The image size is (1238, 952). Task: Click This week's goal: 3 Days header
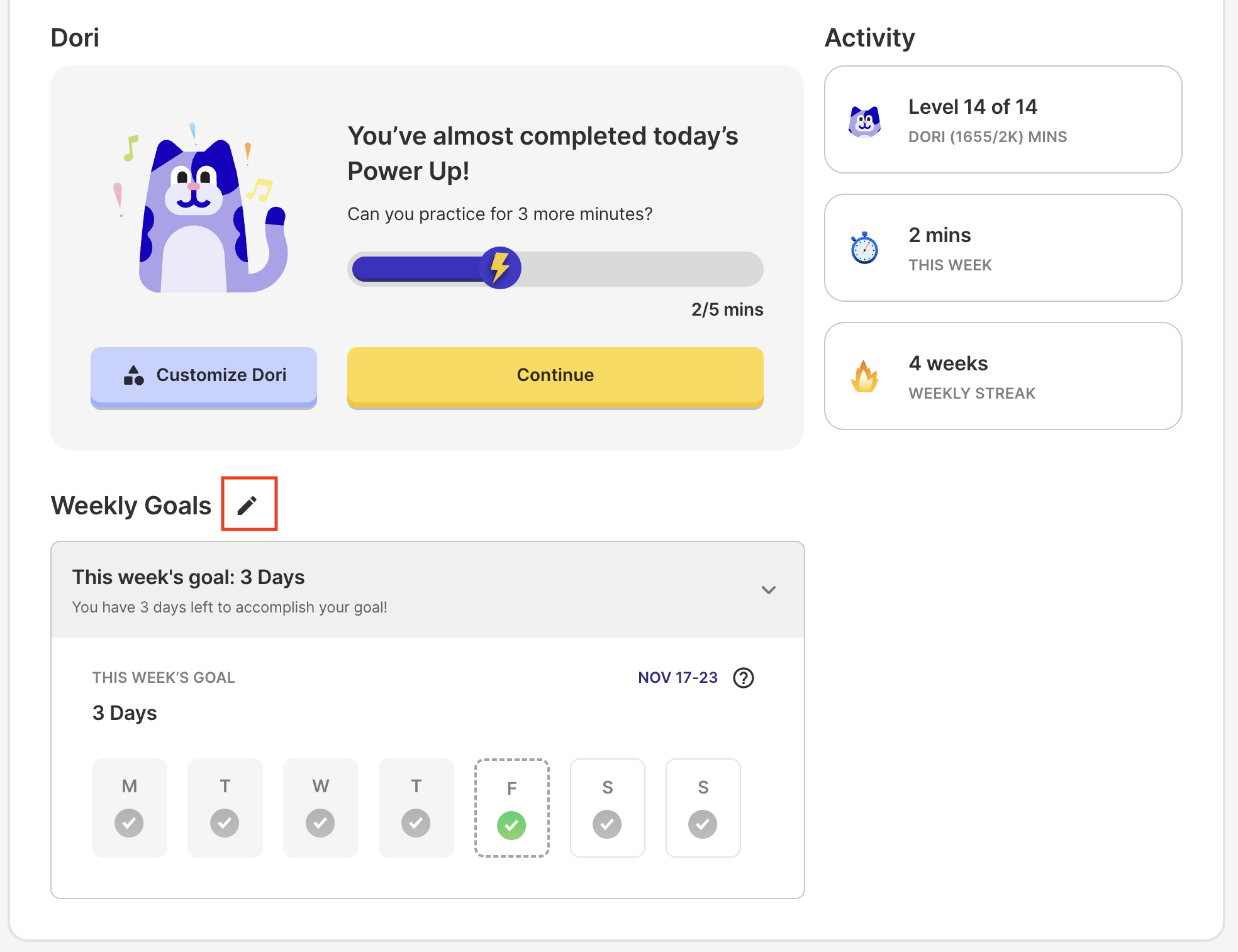point(189,577)
